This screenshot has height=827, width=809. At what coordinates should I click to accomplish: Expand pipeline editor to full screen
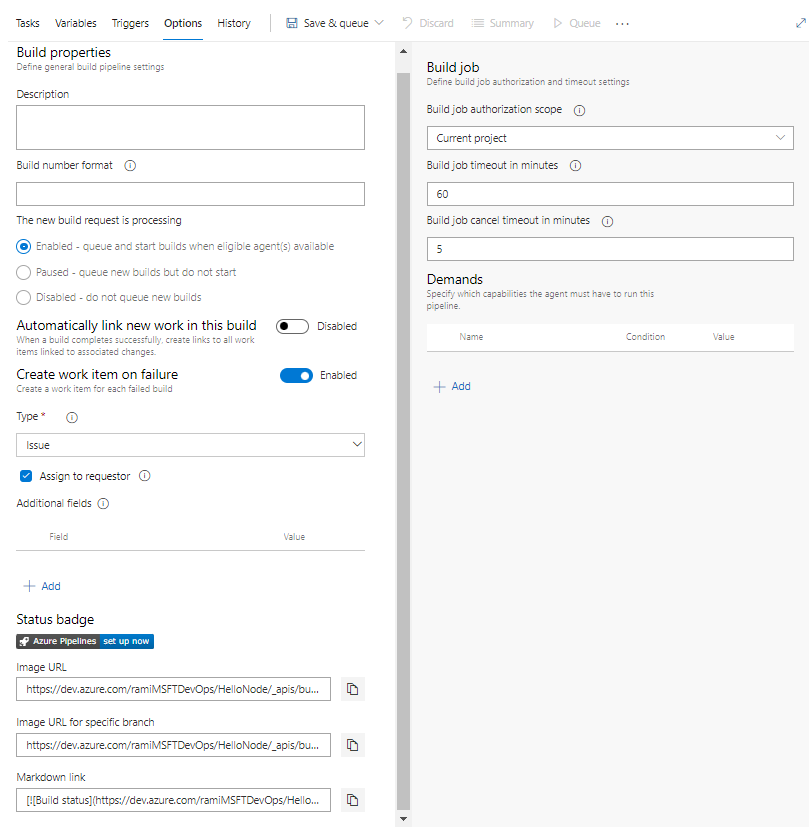pos(801,23)
